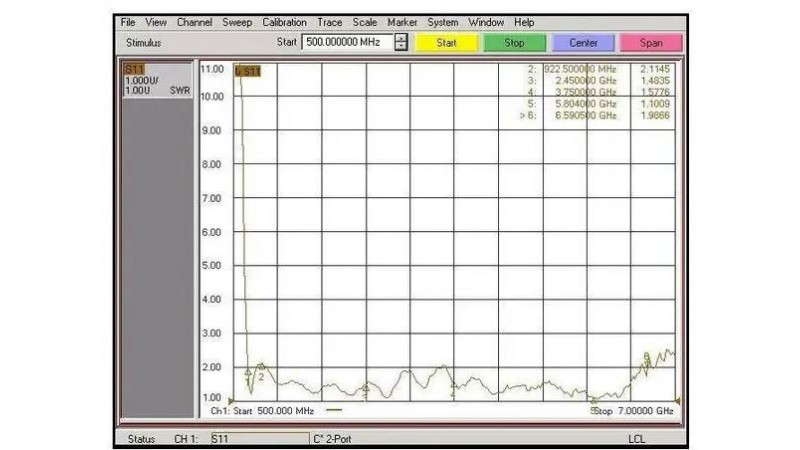
Task: Open the Sweep menu
Action: (237, 22)
